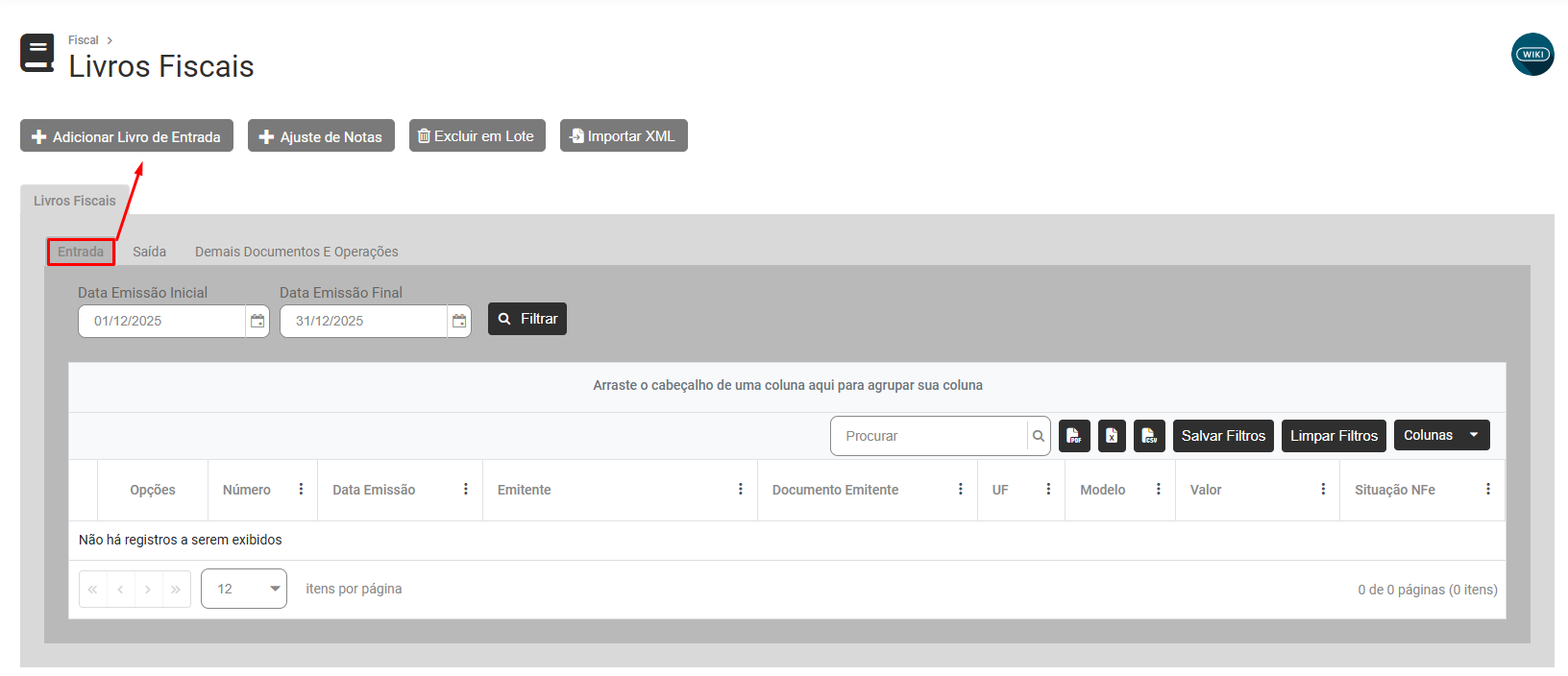Switch to the Saída tab
The image size is (1568, 676).
149,252
